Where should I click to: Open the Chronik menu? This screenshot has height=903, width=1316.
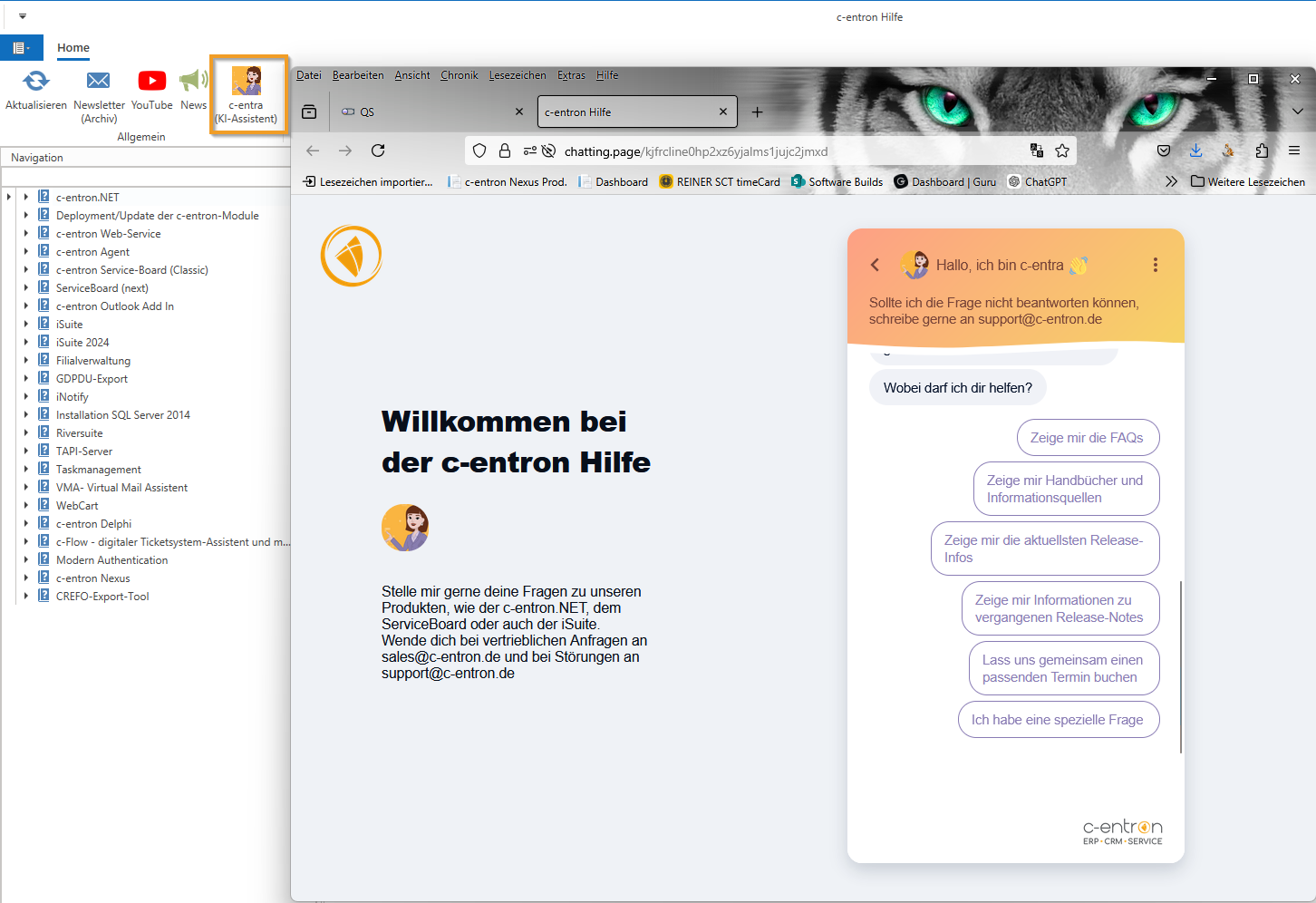coord(459,75)
